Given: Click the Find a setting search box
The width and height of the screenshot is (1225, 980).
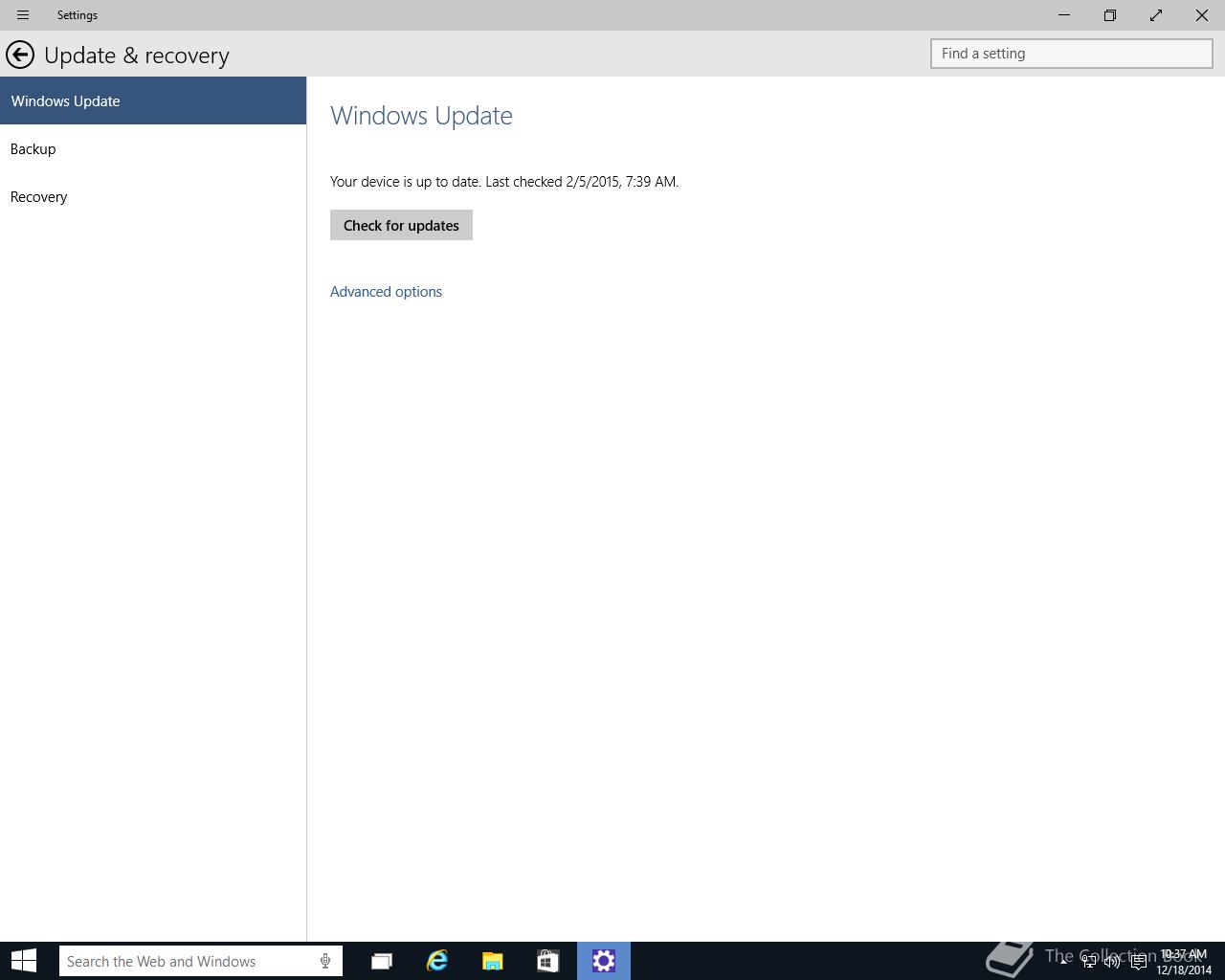Looking at the screenshot, I should click(x=1071, y=54).
